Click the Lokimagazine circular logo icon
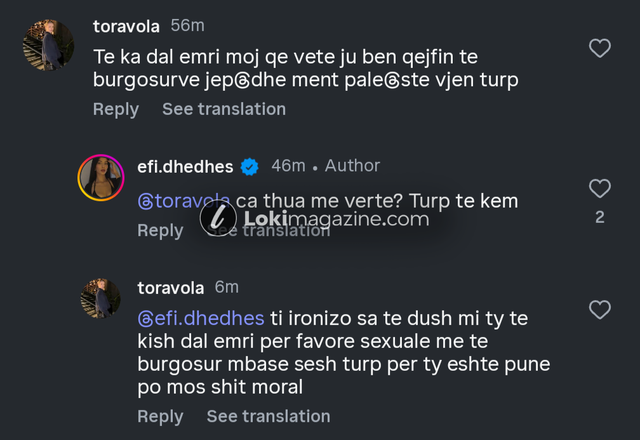This screenshot has height=440, width=640. [218, 218]
